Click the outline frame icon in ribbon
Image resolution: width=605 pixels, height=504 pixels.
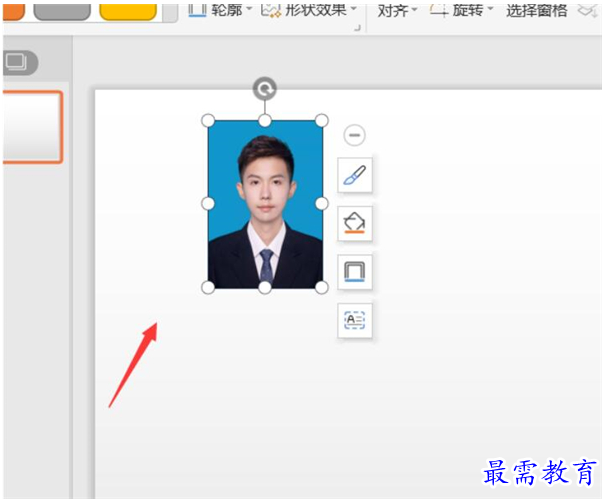coord(197,10)
